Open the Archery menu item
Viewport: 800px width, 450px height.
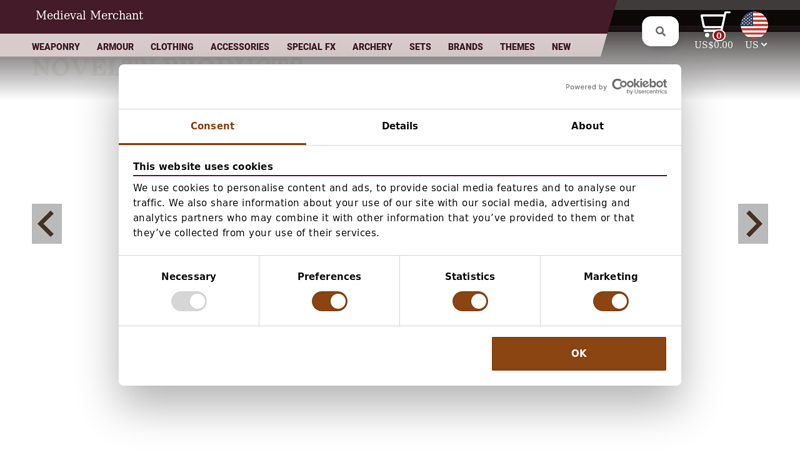point(372,47)
